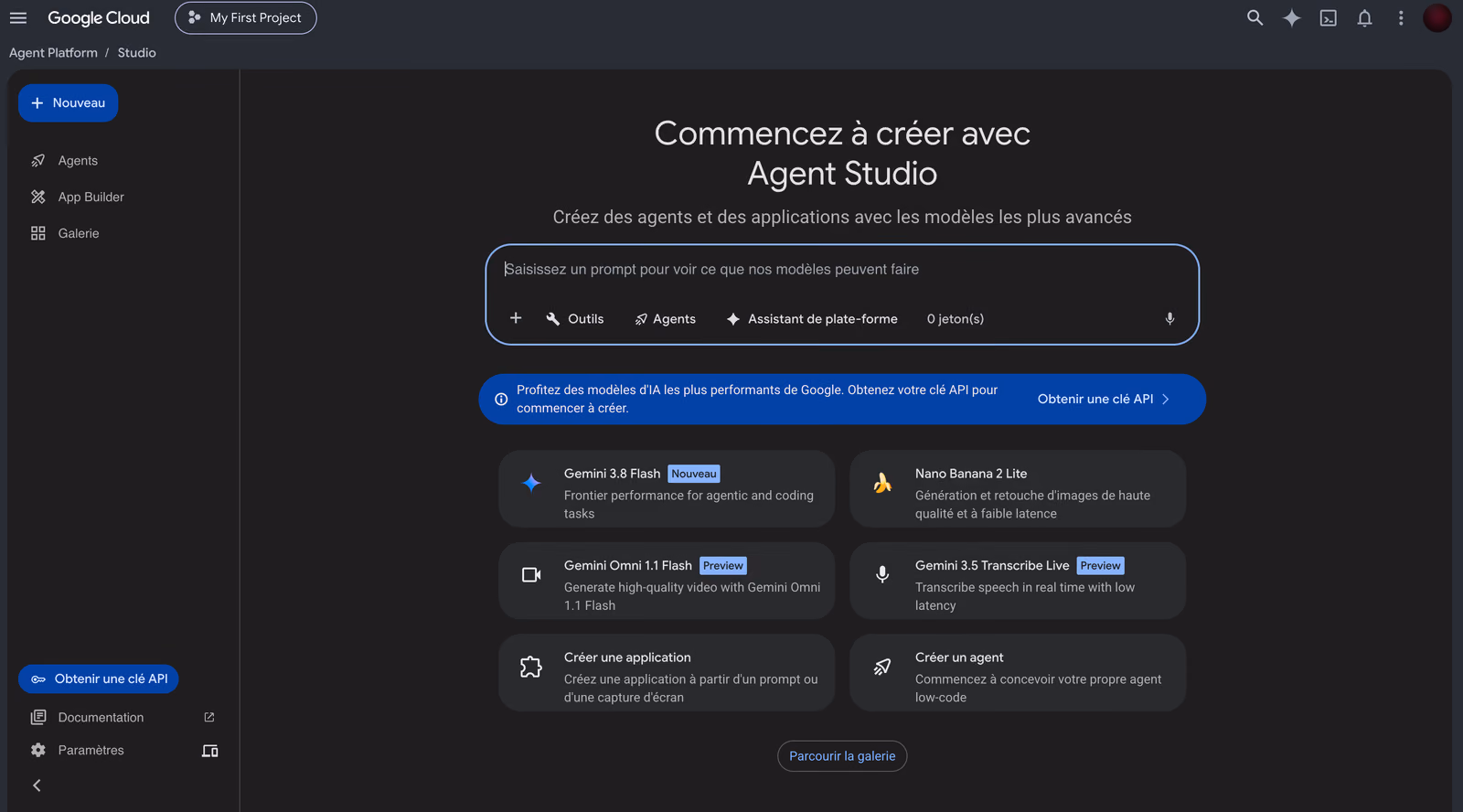The image size is (1463, 812).
Task: Click the banana icon on Nano Banana card
Action: pos(882,483)
